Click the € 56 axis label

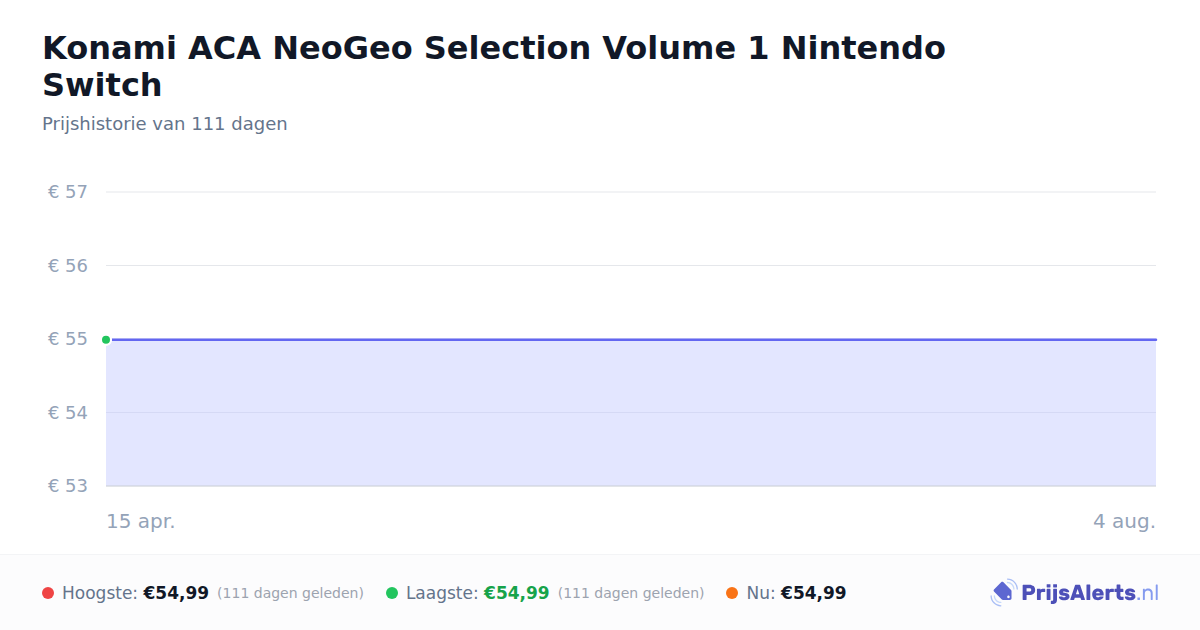point(68,266)
